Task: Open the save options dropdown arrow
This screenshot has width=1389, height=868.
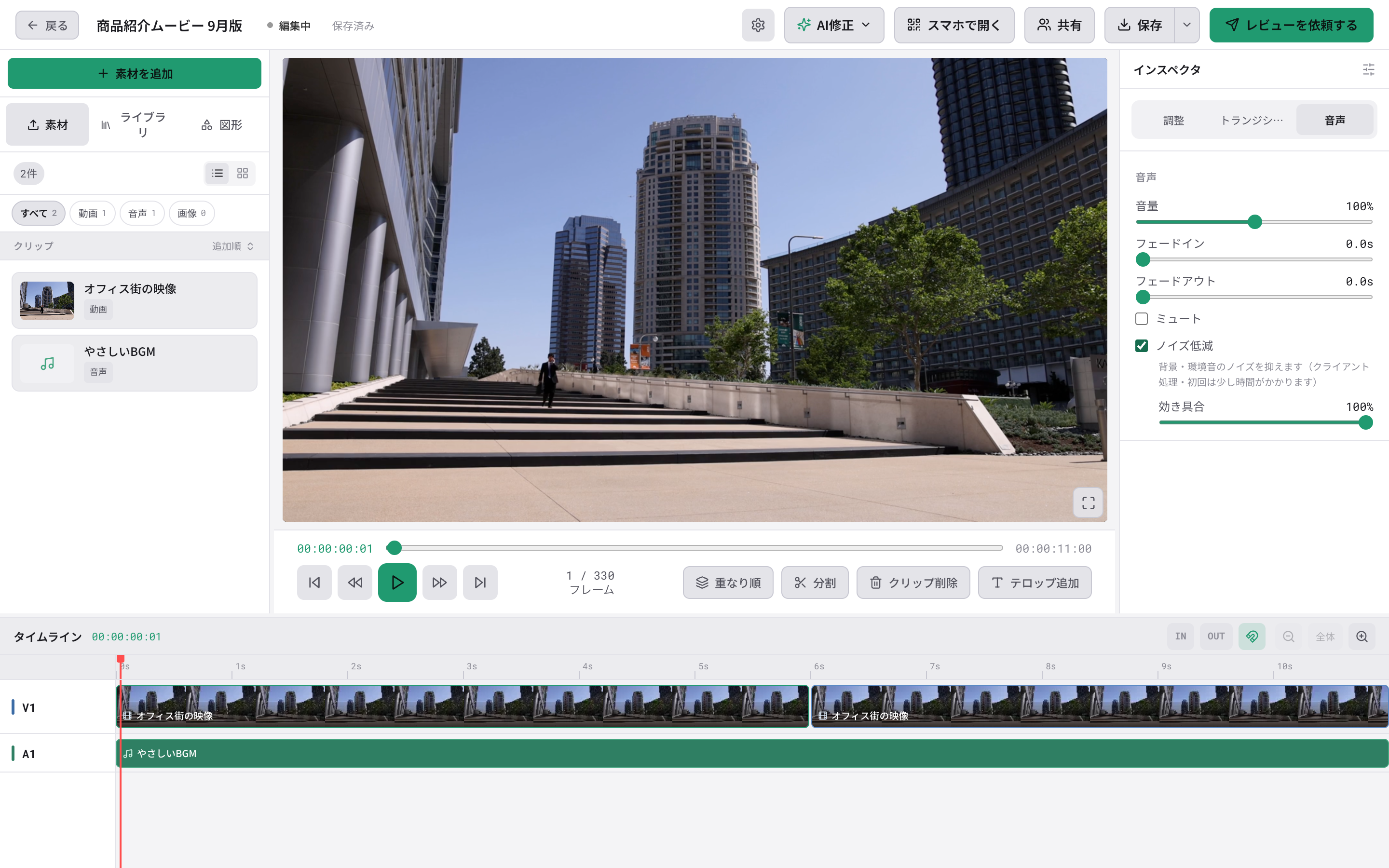Action: (1187, 25)
